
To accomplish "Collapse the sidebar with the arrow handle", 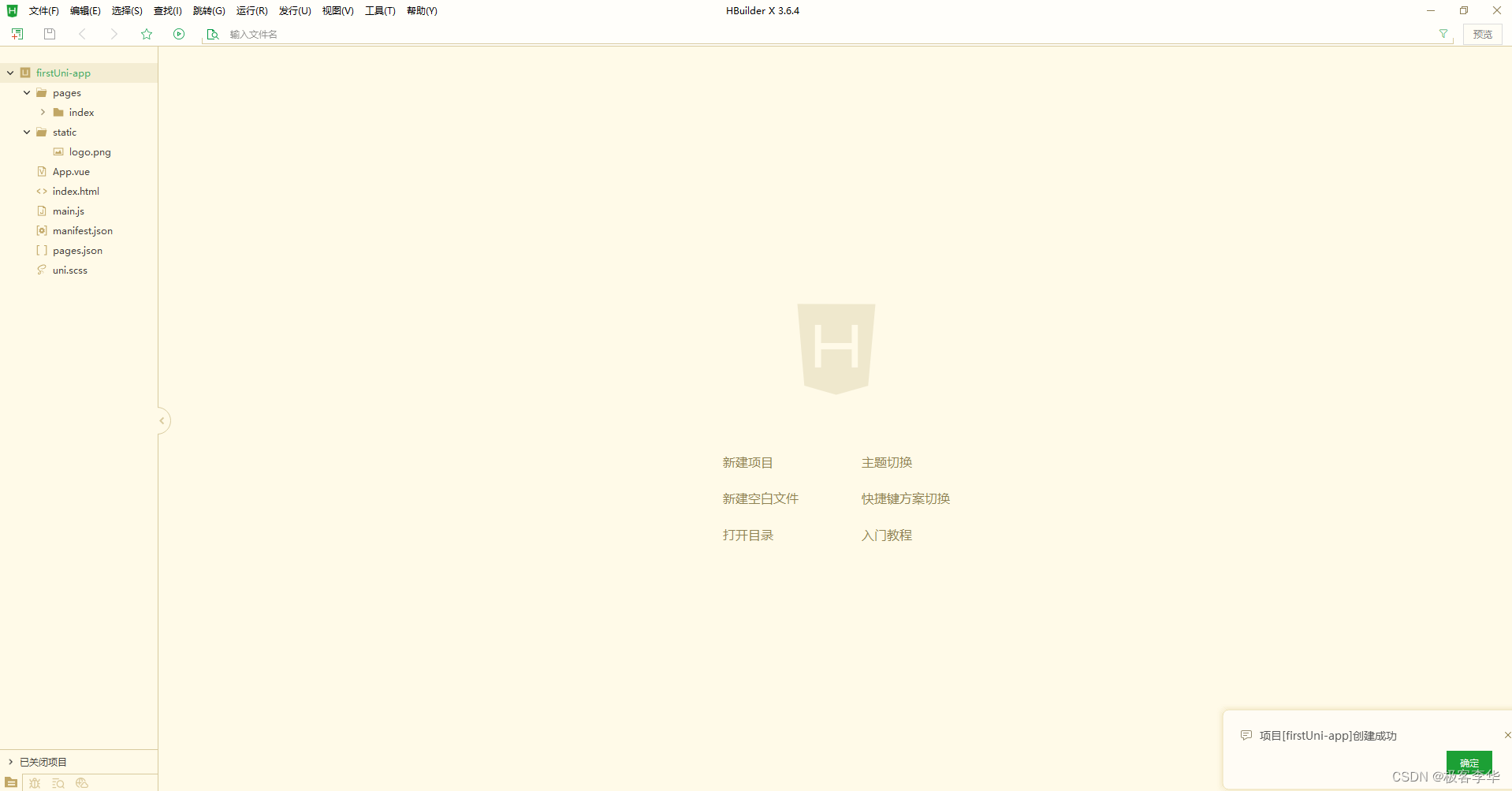I will click(x=162, y=420).
